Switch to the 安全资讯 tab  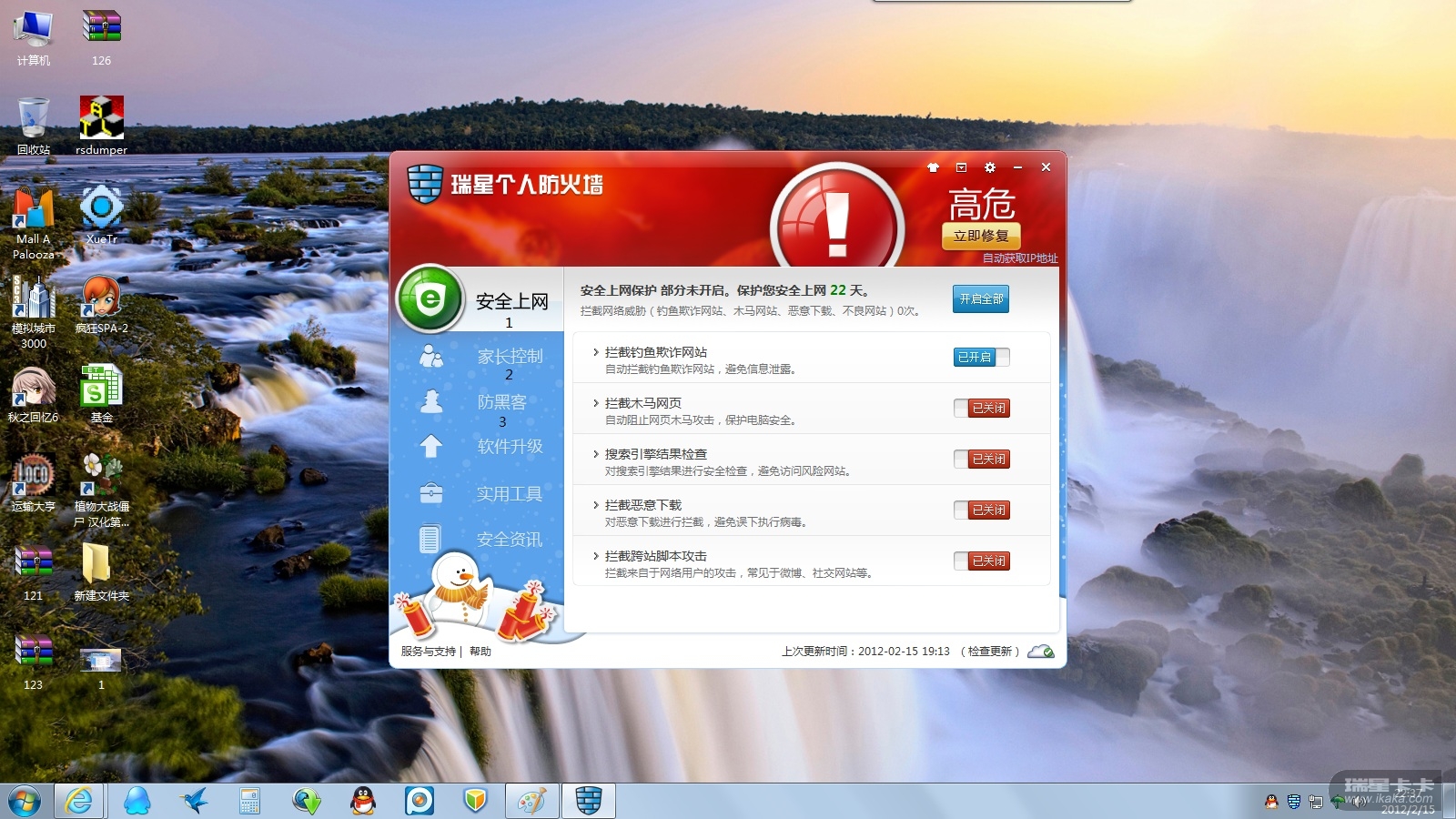pyautogui.click(x=510, y=540)
